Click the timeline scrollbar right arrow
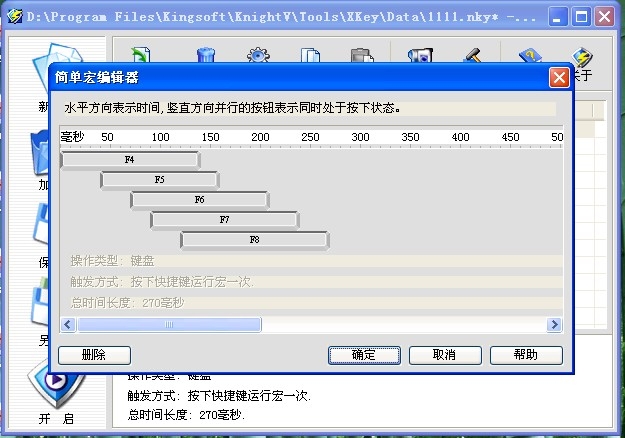 click(x=554, y=324)
